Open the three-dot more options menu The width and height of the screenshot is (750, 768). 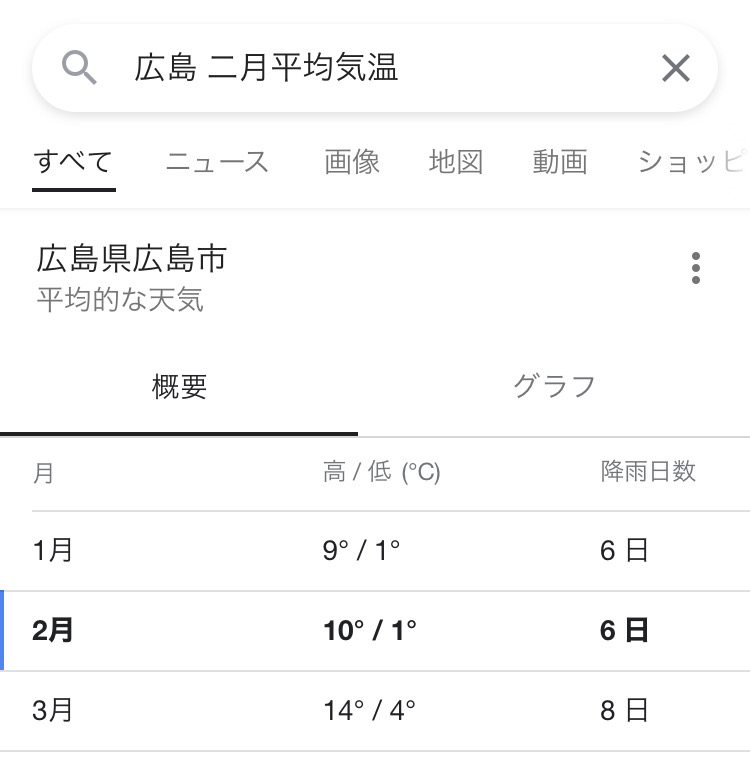(696, 268)
